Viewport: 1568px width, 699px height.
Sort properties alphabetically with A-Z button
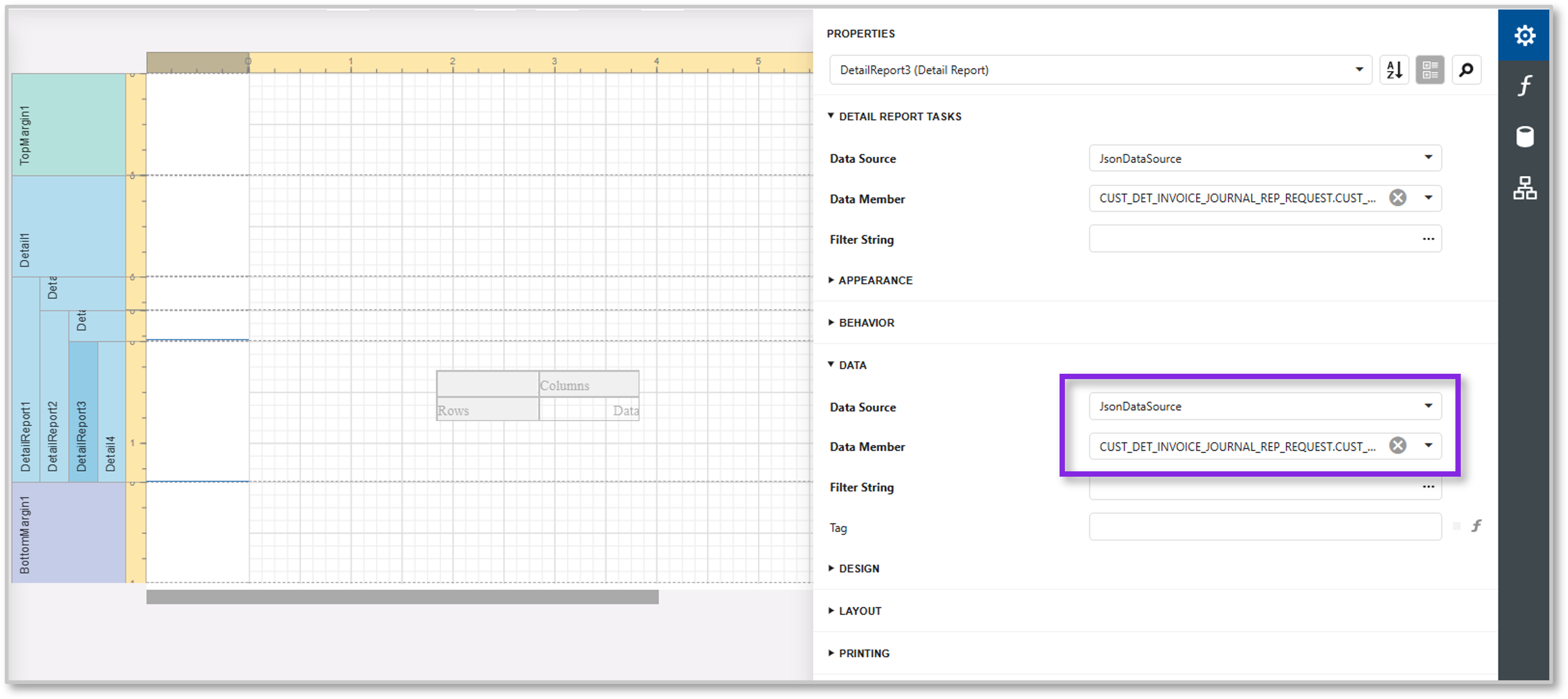click(x=1394, y=70)
